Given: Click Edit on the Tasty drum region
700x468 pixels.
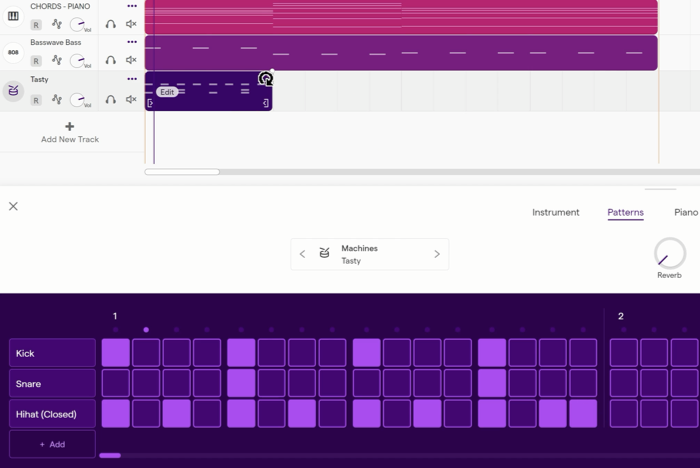Looking at the screenshot, I should point(167,92).
